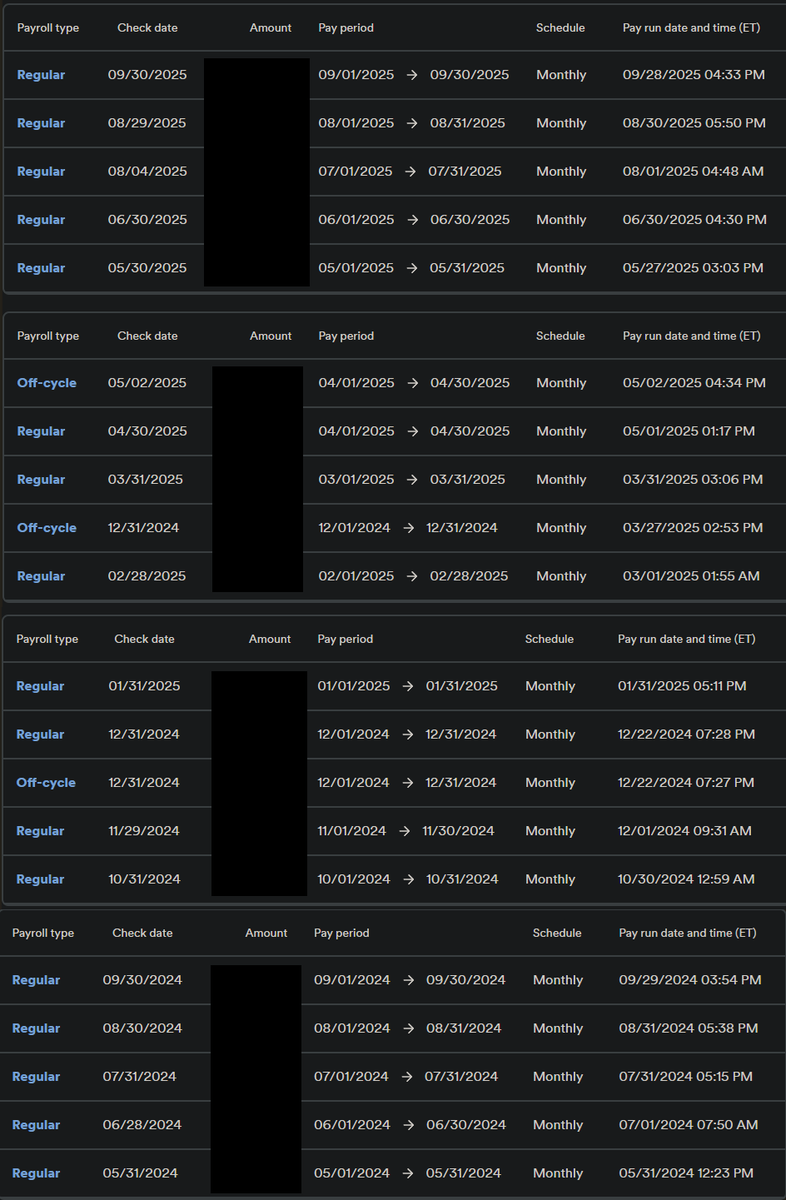The width and height of the screenshot is (786, 1200).
Task: Open Regular payroll with check date 08/30/2024
Action: pyautogui.click(x=36, y=1028)
